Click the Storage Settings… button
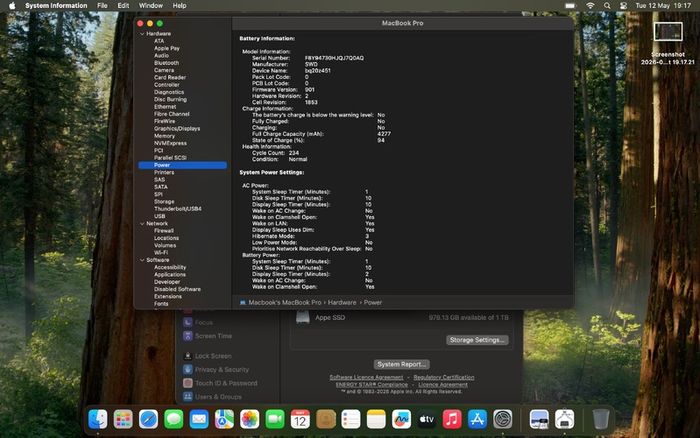Screen dimensions: 700x438 tap(477, 340)
